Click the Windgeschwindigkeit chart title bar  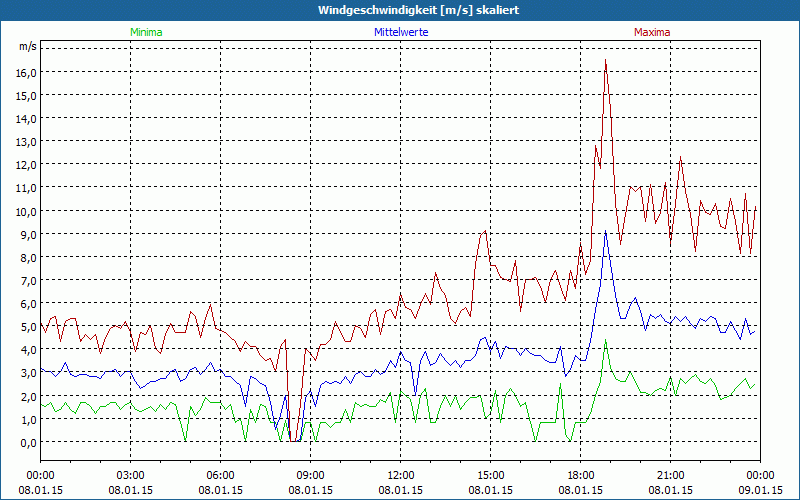400,9
